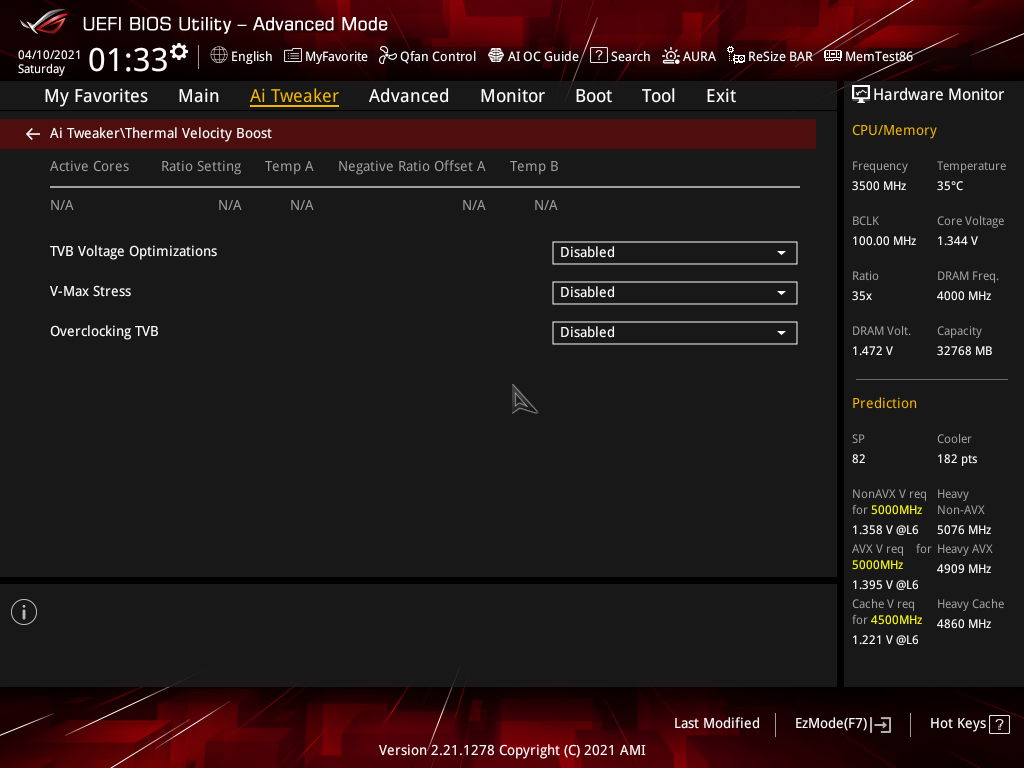Toggle ReSize BAR icon
This screenshot has width=1024, height=768.
tap(736, 56)
